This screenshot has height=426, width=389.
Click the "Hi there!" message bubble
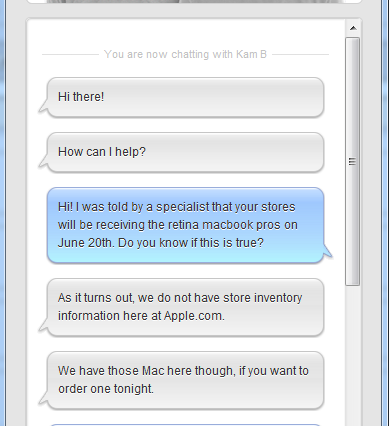[185, 97]
